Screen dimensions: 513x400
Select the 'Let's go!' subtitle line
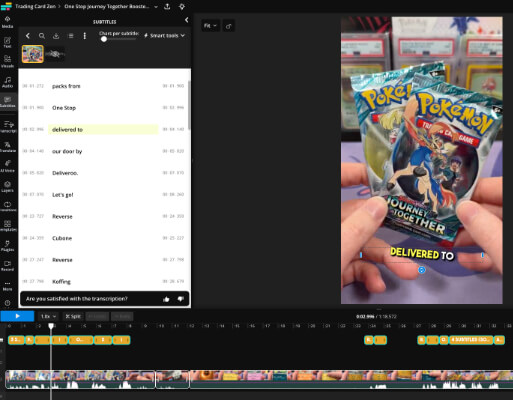point(103,195)
